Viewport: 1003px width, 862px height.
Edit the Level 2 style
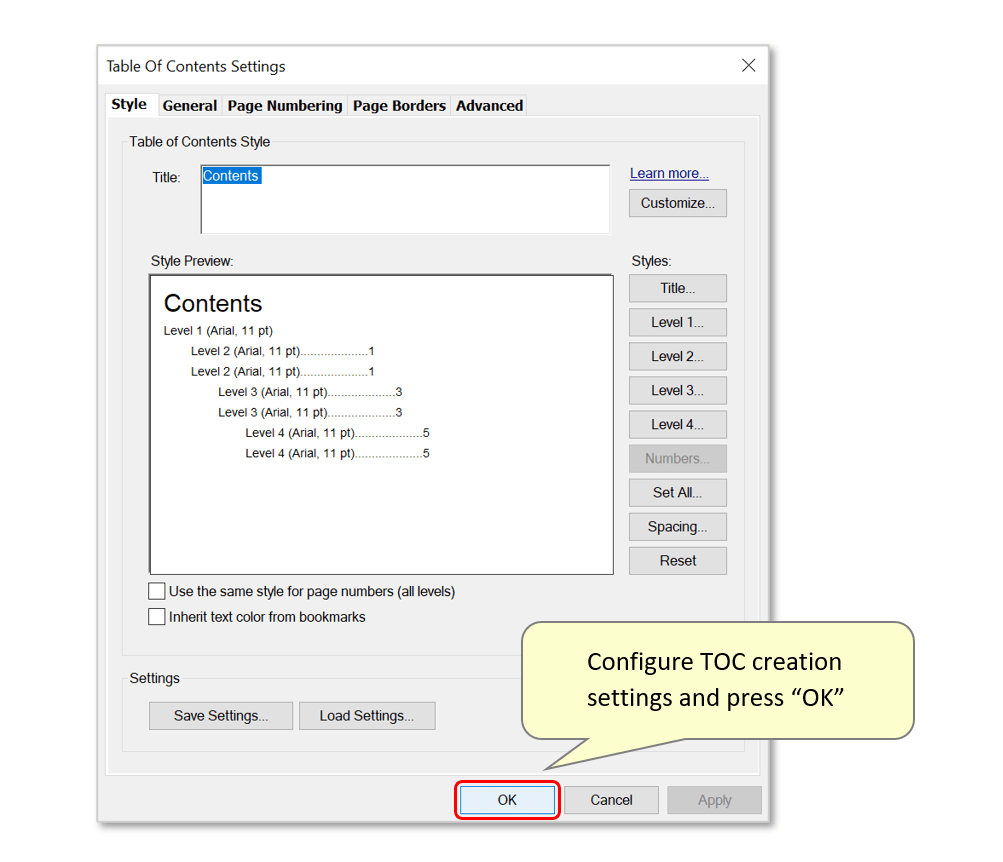pos(677,356)
